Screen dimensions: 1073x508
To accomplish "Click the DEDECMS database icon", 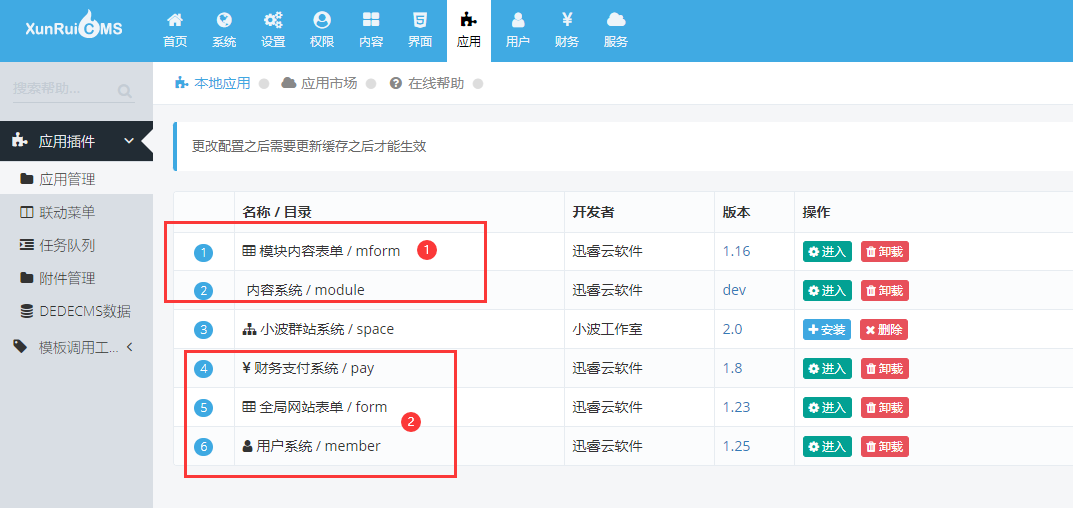I will tap(27, 312).
